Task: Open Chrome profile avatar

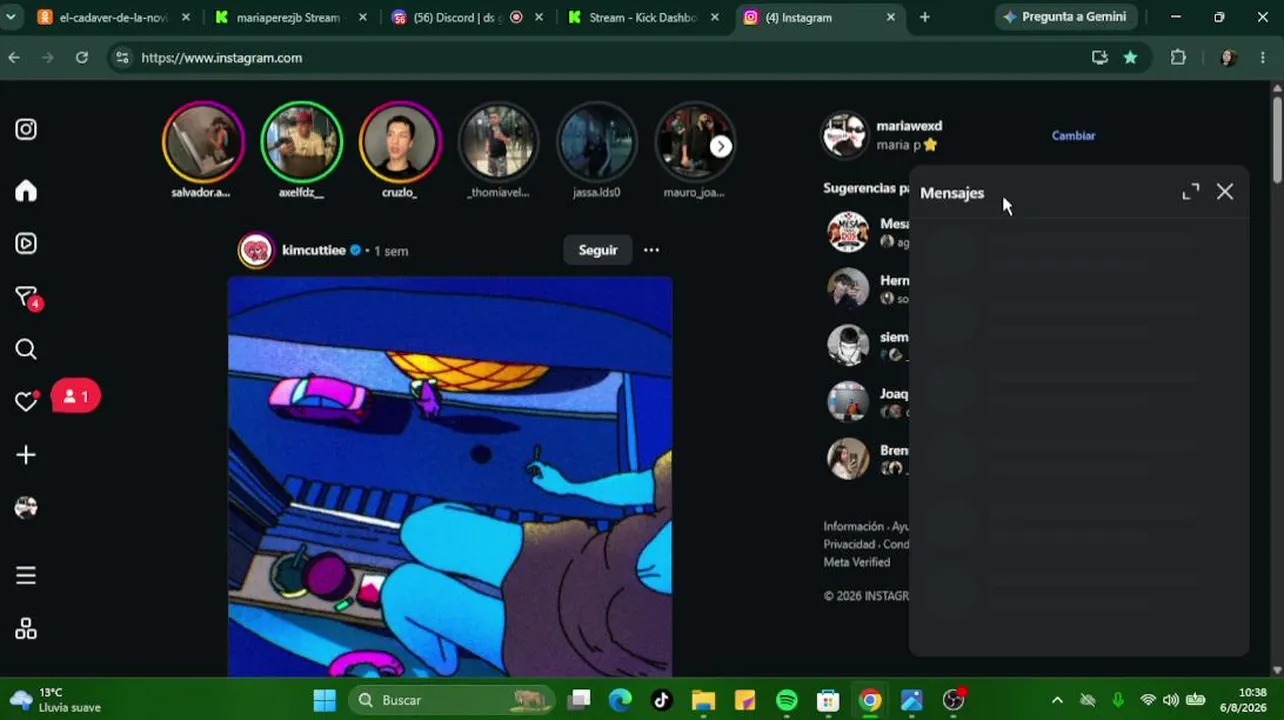Action: click(x=1228, y=58)
